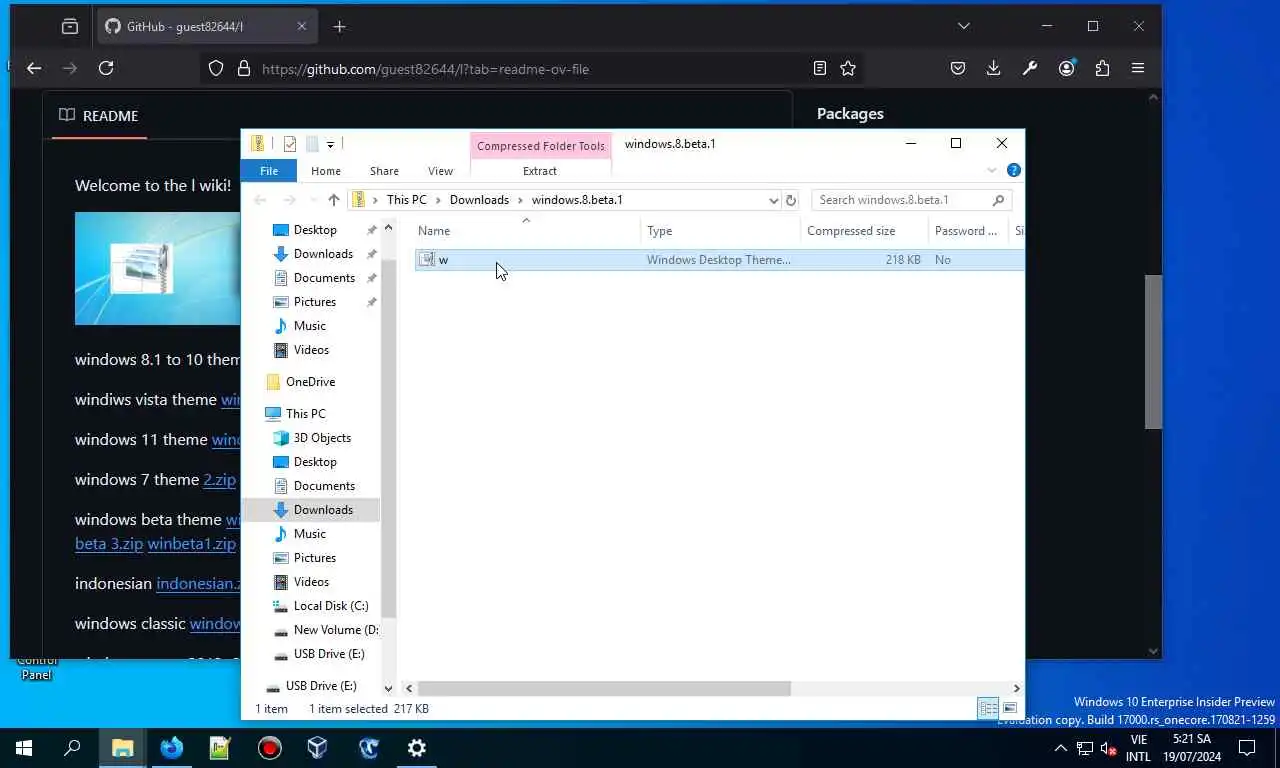Open the address bar history dropdown
The image size is (1280, 768).
773,200
